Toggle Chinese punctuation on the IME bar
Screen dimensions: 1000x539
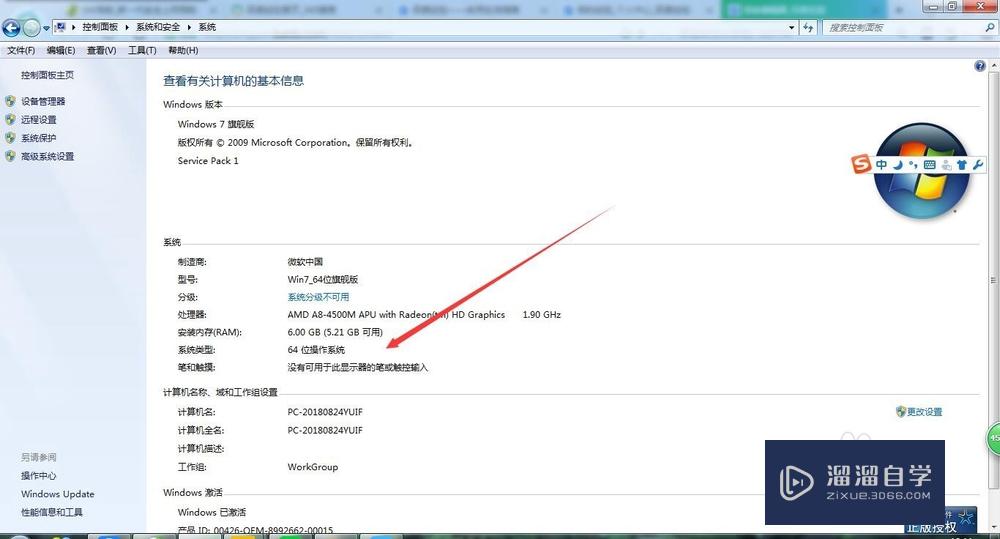(x=913, y=165)
